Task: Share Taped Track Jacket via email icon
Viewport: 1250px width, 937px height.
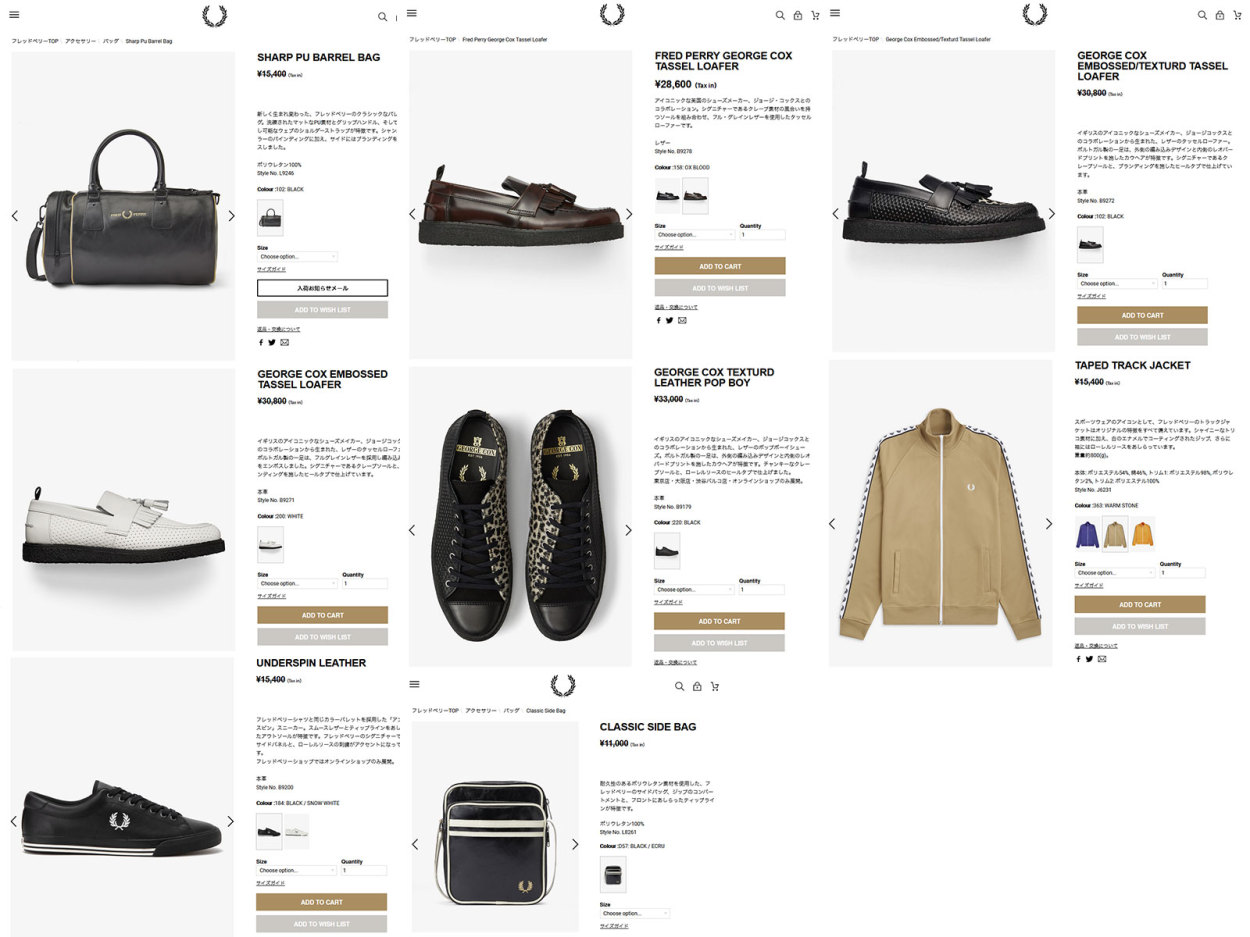Action: [1102, 659]
